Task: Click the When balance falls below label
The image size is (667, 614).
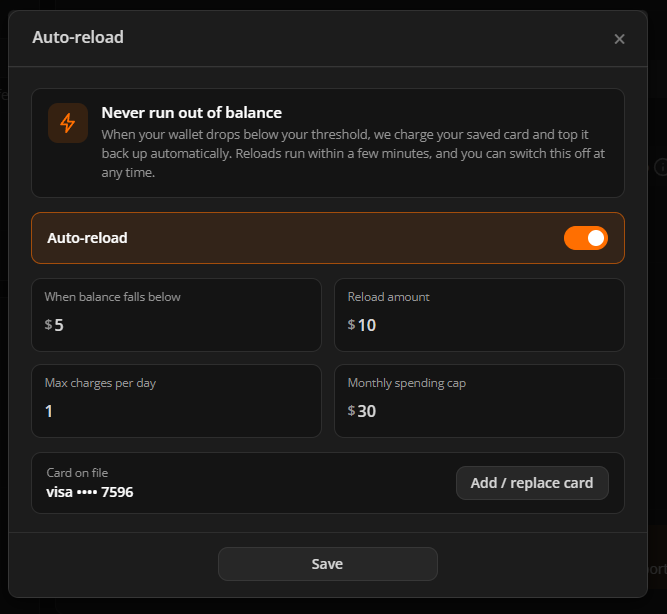Action: point(113,297)
